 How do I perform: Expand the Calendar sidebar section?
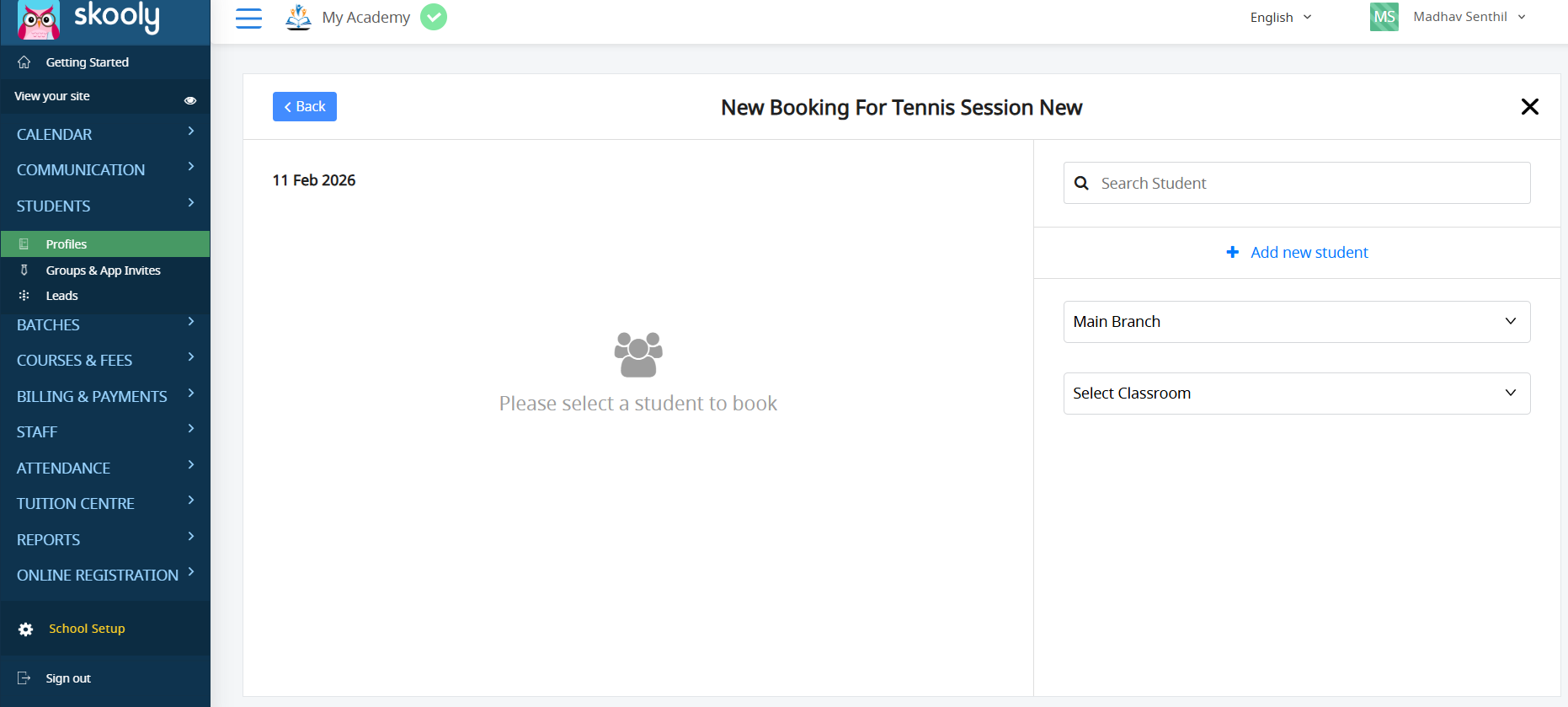[x=105, y=134]
